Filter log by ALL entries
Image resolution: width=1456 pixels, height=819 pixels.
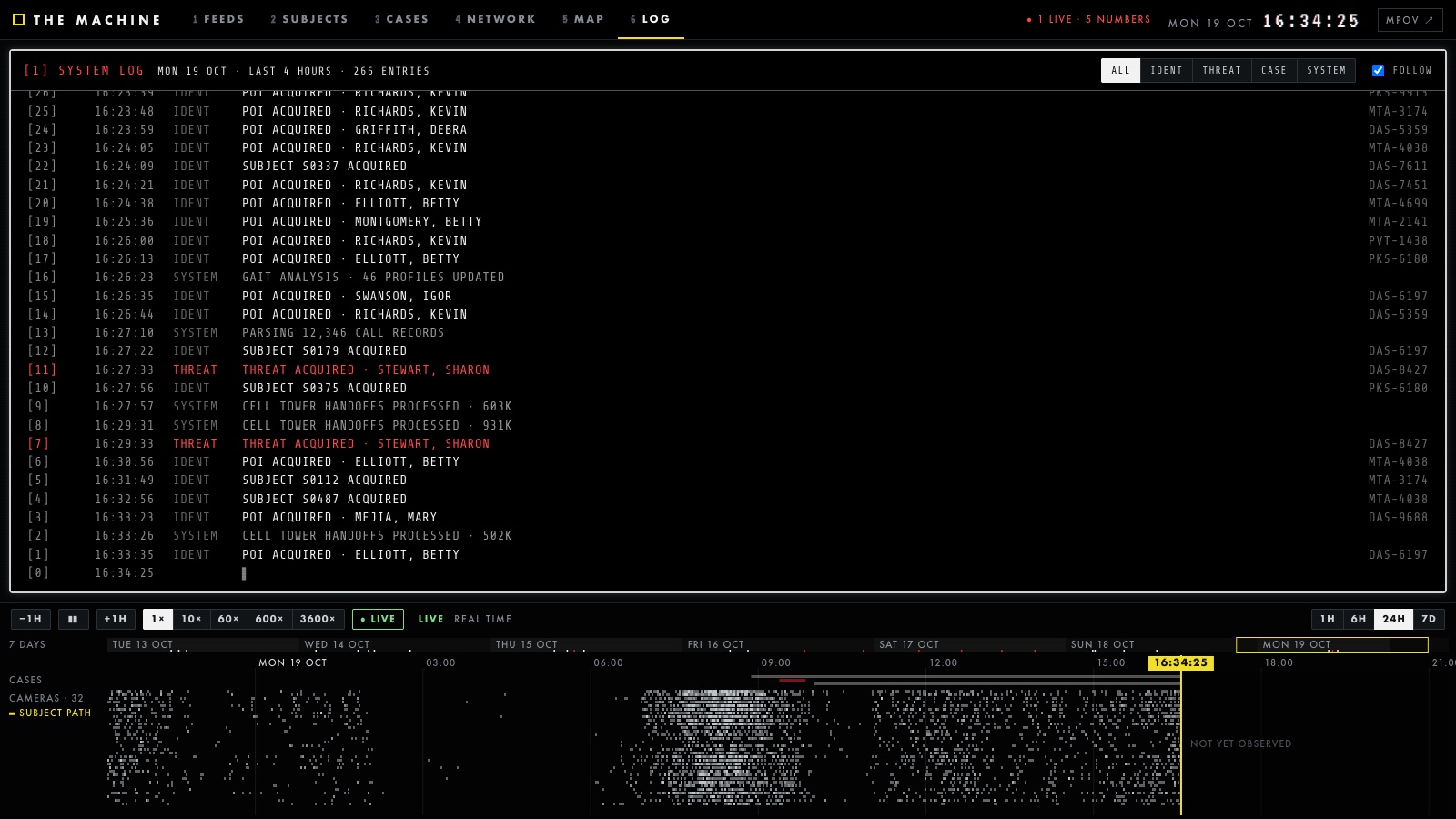click(1120, 70)
